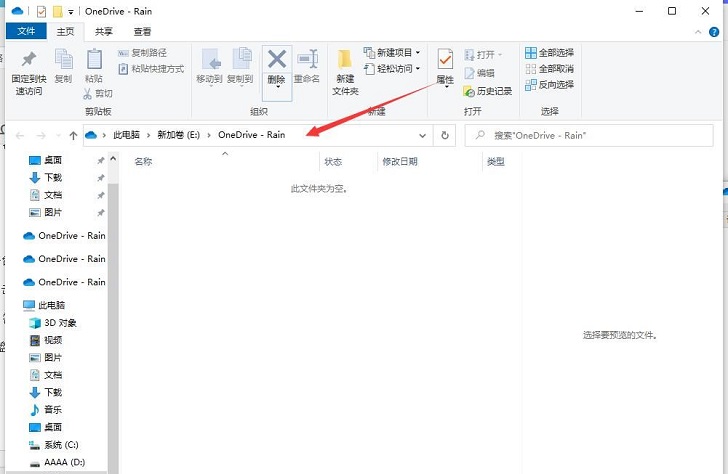Open Music (音乐) under This PC
728x474 pixels.
[46, 409]
